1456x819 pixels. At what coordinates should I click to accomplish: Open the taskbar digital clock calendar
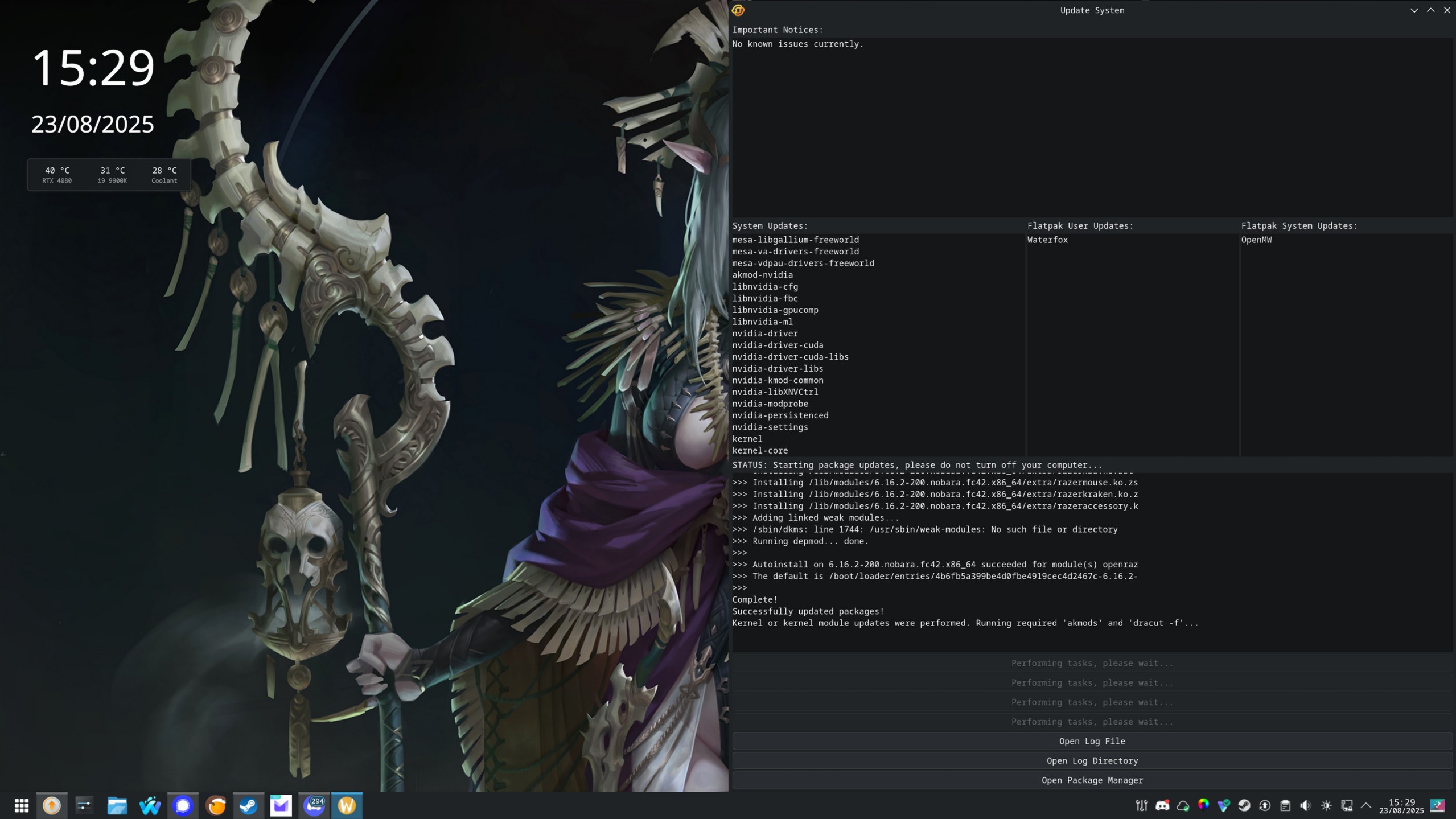[x=1401, y=805]
